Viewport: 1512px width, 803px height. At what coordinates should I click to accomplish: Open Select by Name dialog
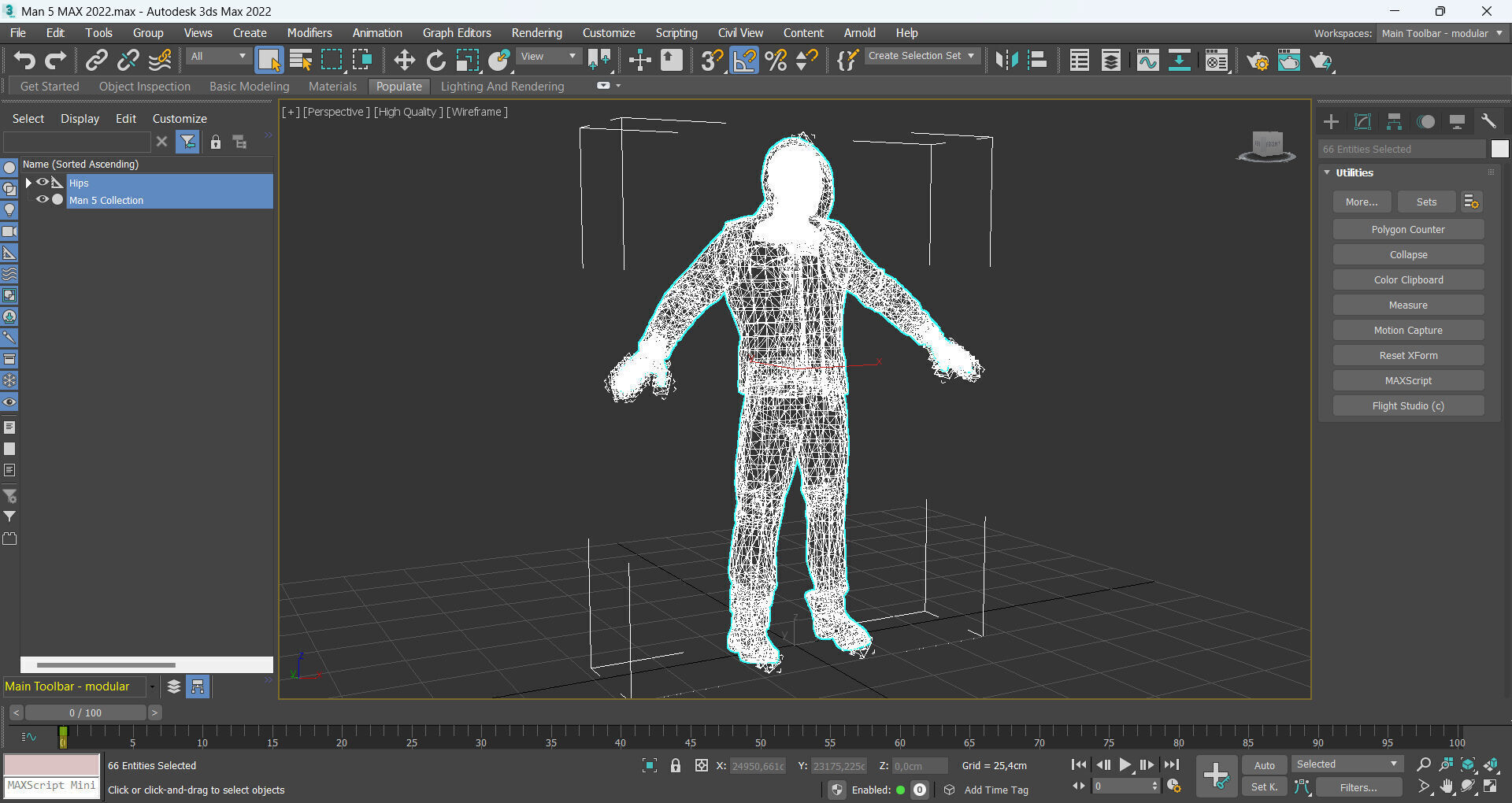300,60
